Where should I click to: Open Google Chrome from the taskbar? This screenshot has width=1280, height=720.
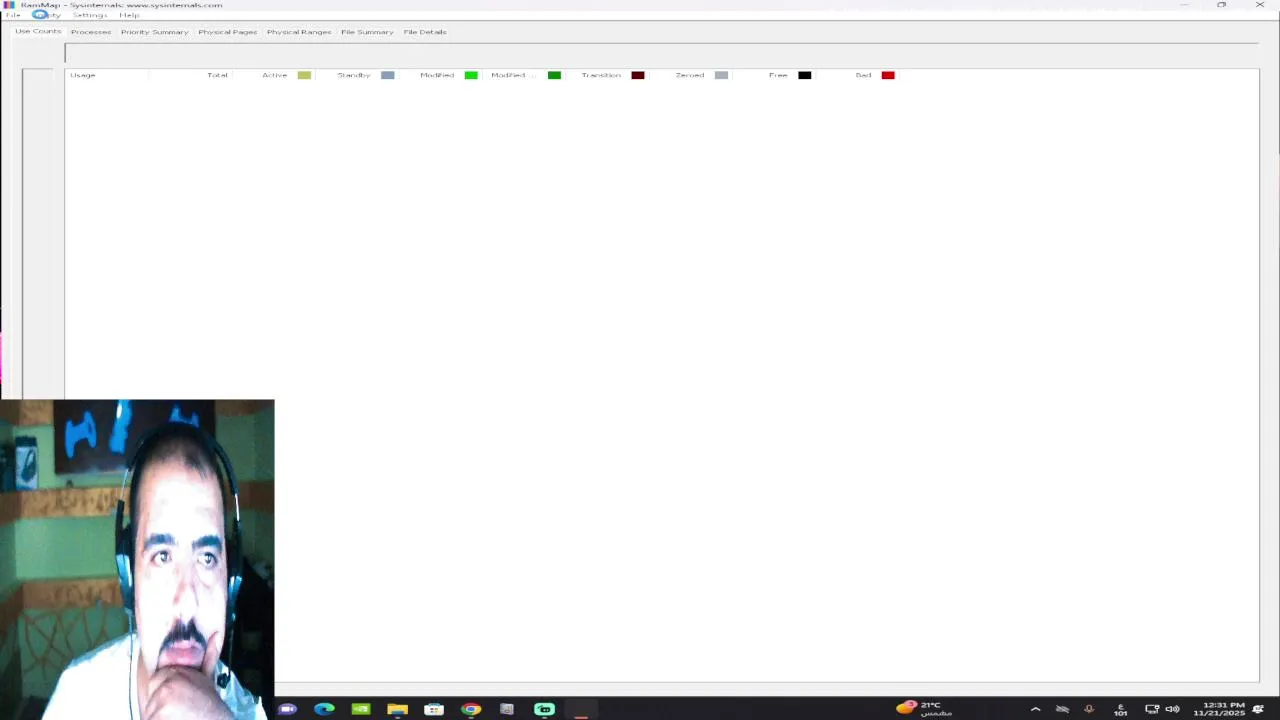(471, 709)
